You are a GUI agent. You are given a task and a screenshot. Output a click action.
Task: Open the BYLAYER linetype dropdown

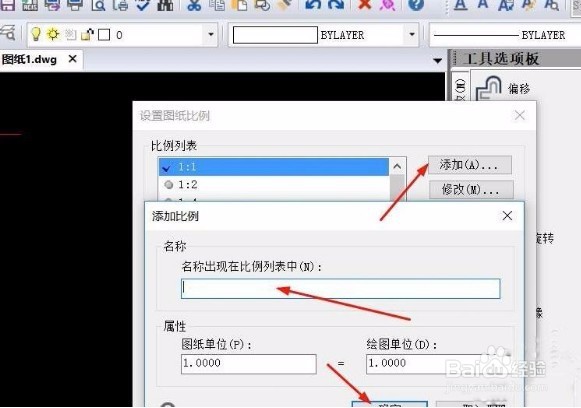(x=504, y=35)
